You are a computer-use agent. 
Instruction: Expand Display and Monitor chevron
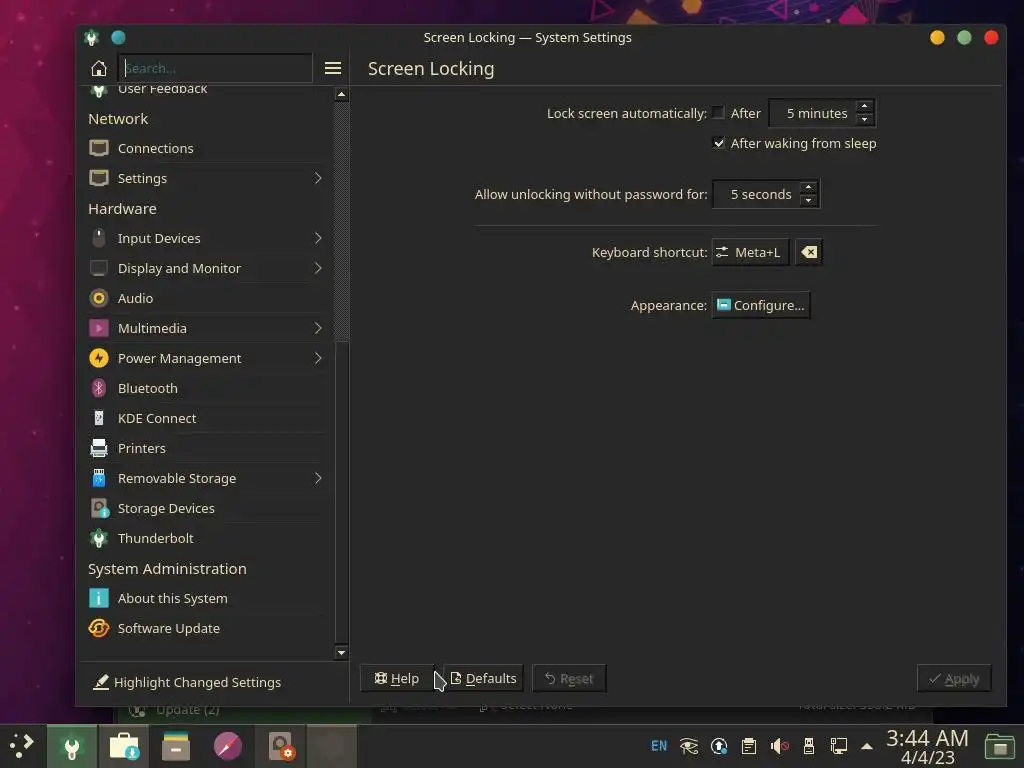[x=318, y=268]
